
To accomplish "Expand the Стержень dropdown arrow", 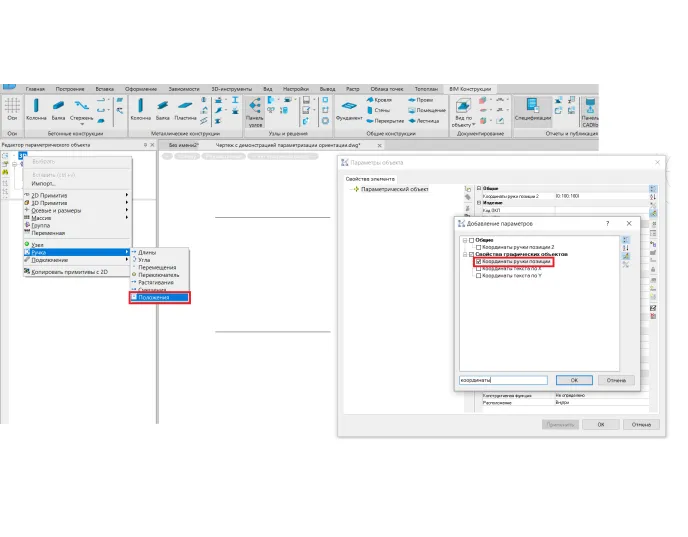I will coord(82,124).
